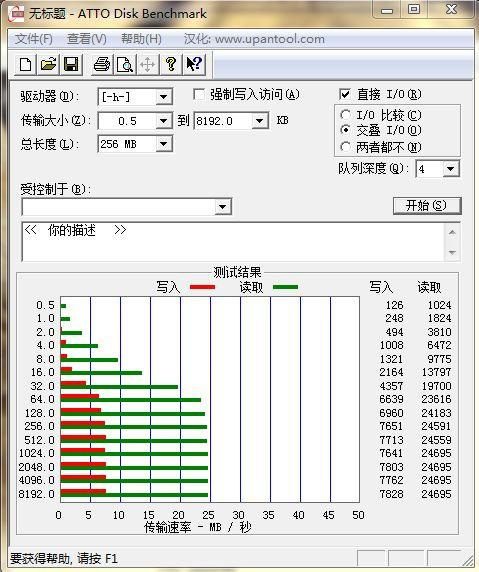The height and width of the screenshot is (572, 479).
Task: Uncheck the 直接 I/O checkbox
Action: (344, 94)
